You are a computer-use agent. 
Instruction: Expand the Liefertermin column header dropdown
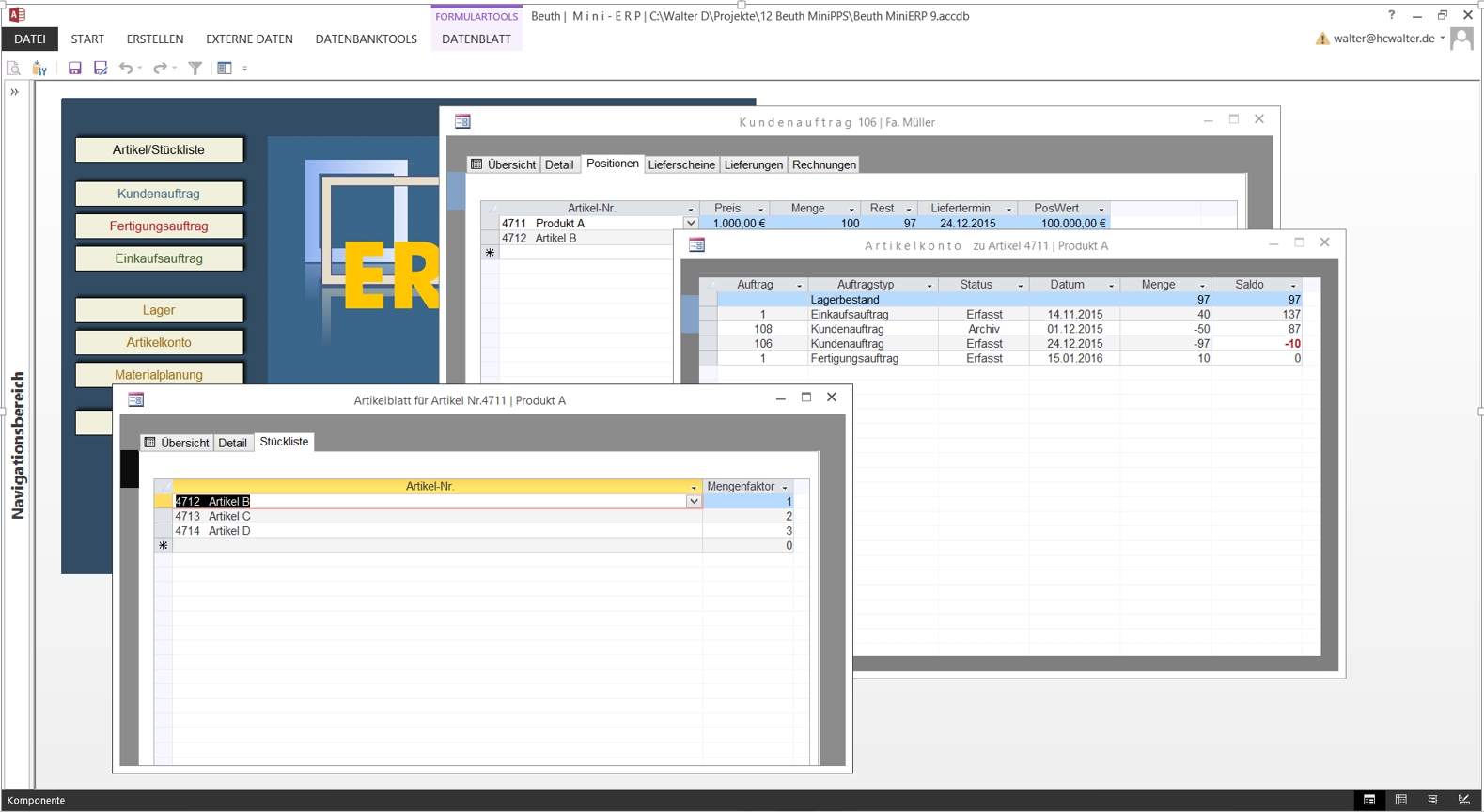coord(1008,209)
